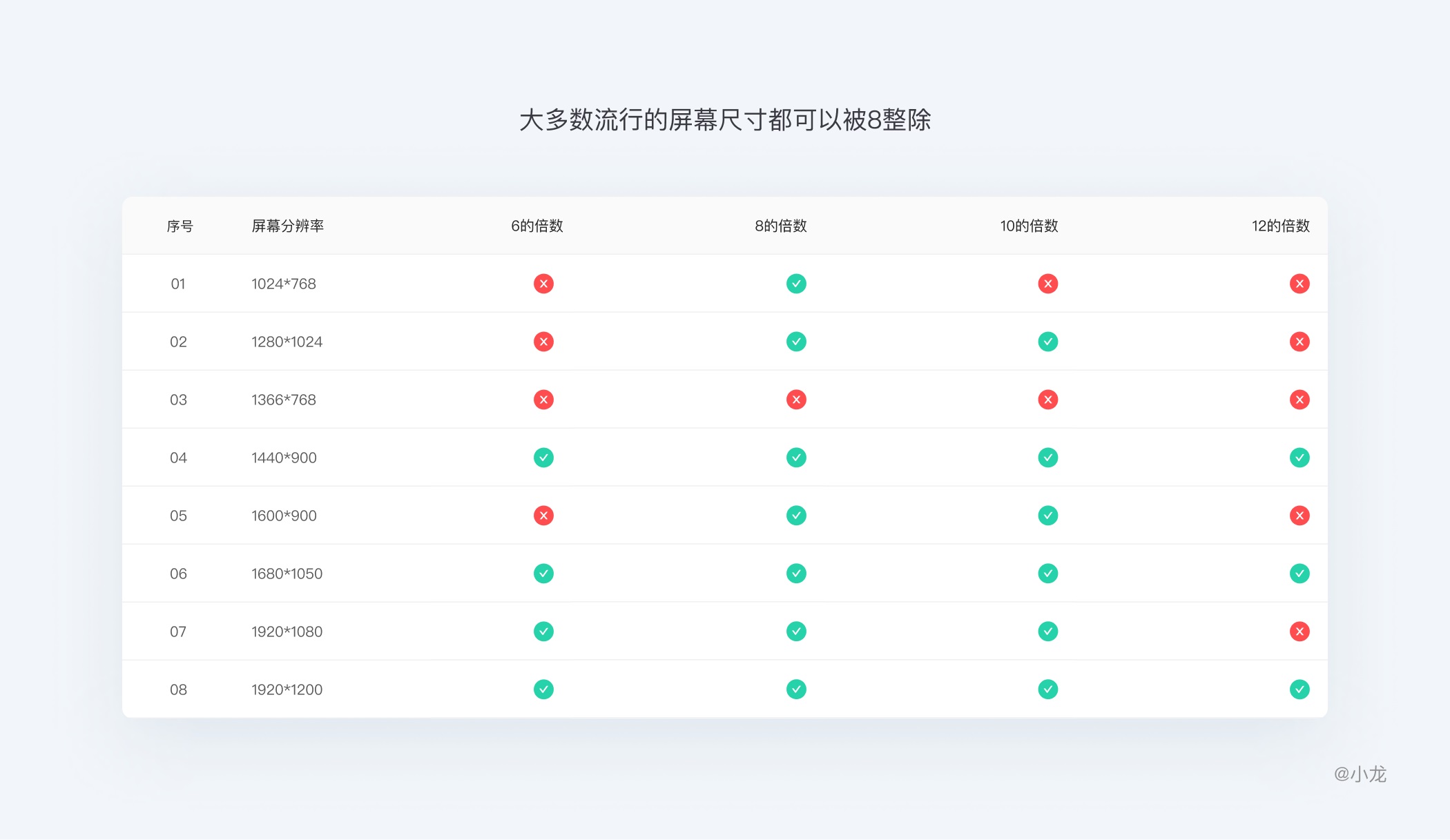Click the green check for 1920*1200 under 6的倍数
This screenshot has height=840, width=1450.
pyautogui.click(x=544, y=689)
